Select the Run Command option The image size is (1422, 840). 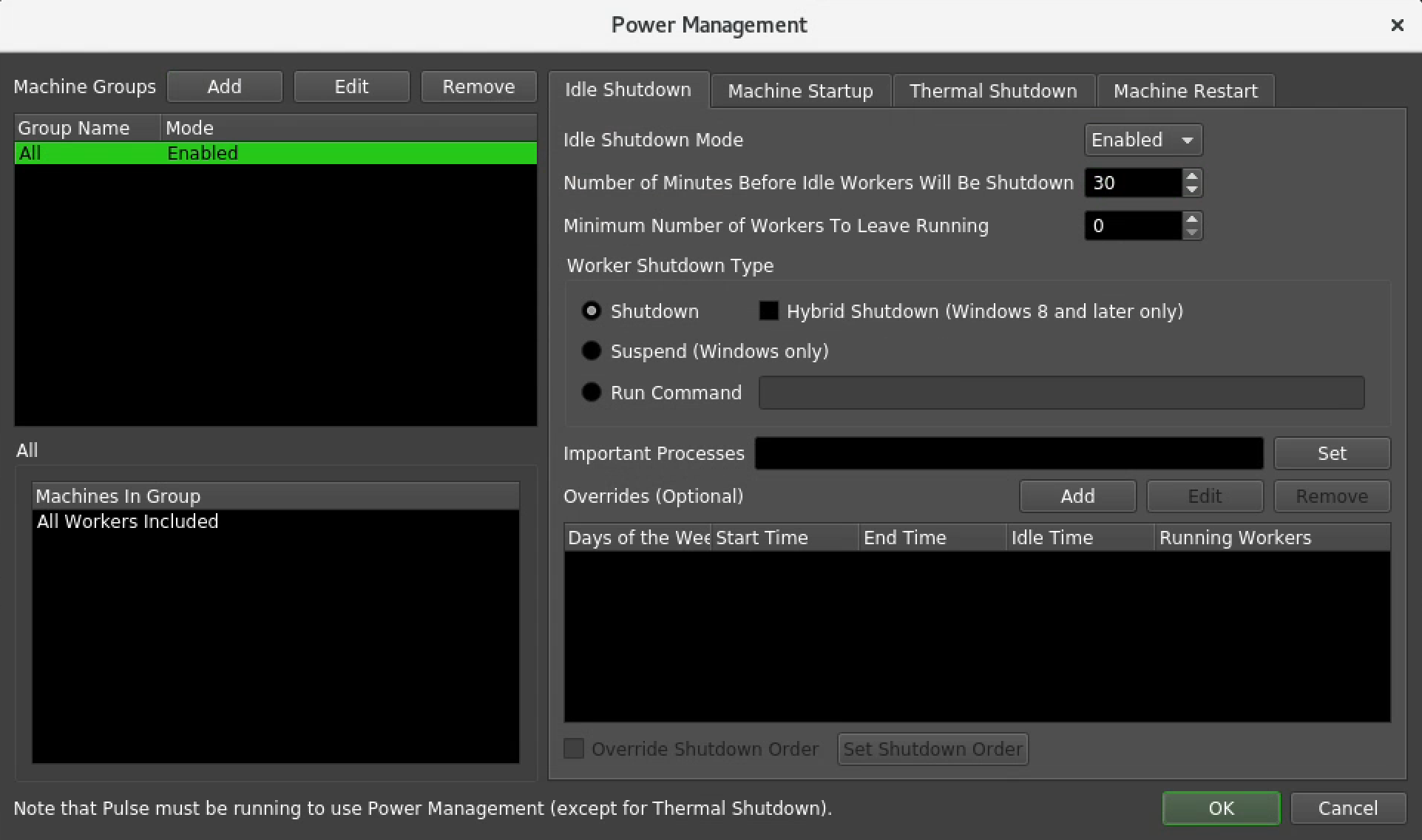(x=592, y=392)
